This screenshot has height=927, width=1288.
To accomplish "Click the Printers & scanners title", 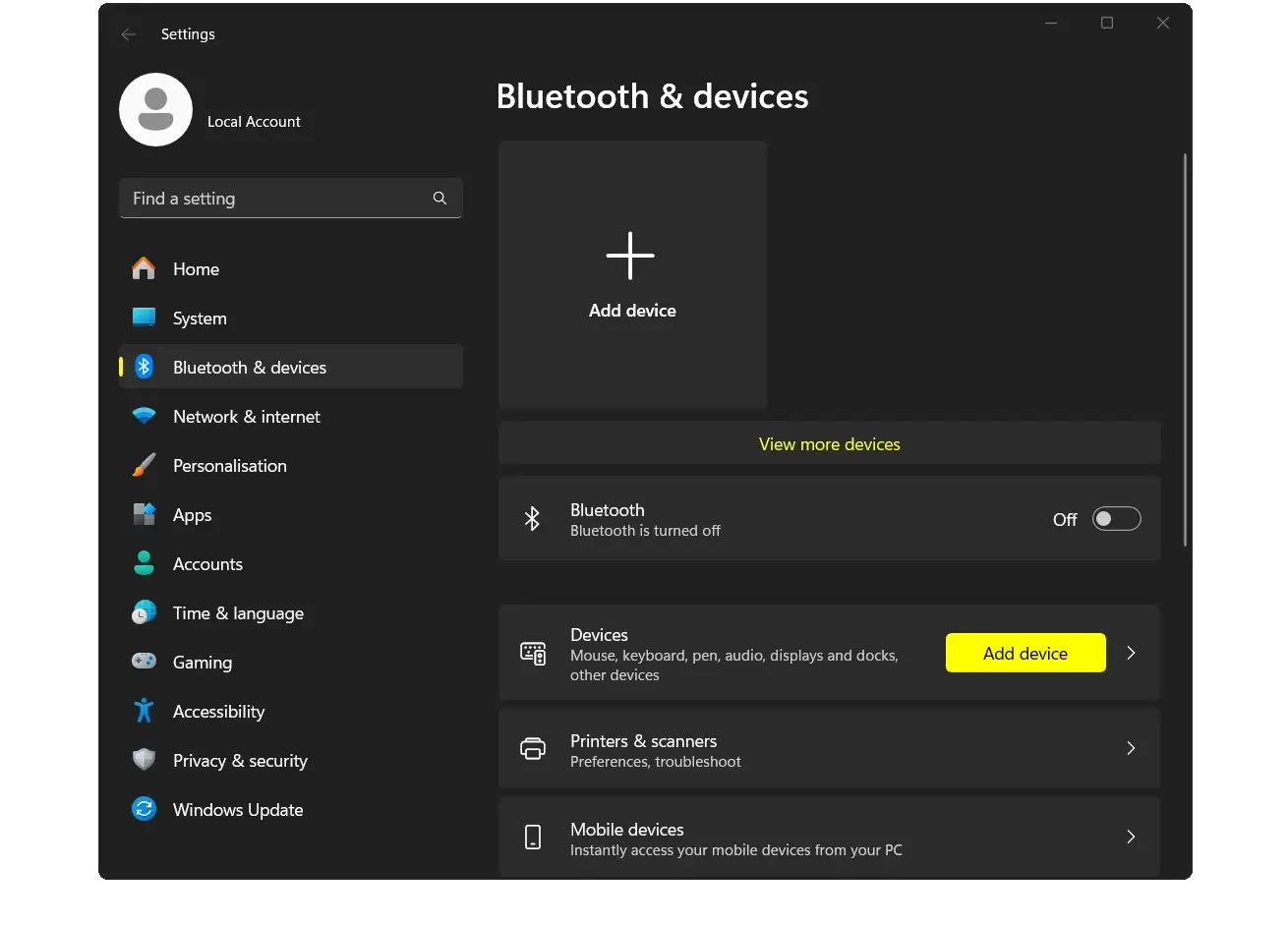I will [x=643, y=741].
